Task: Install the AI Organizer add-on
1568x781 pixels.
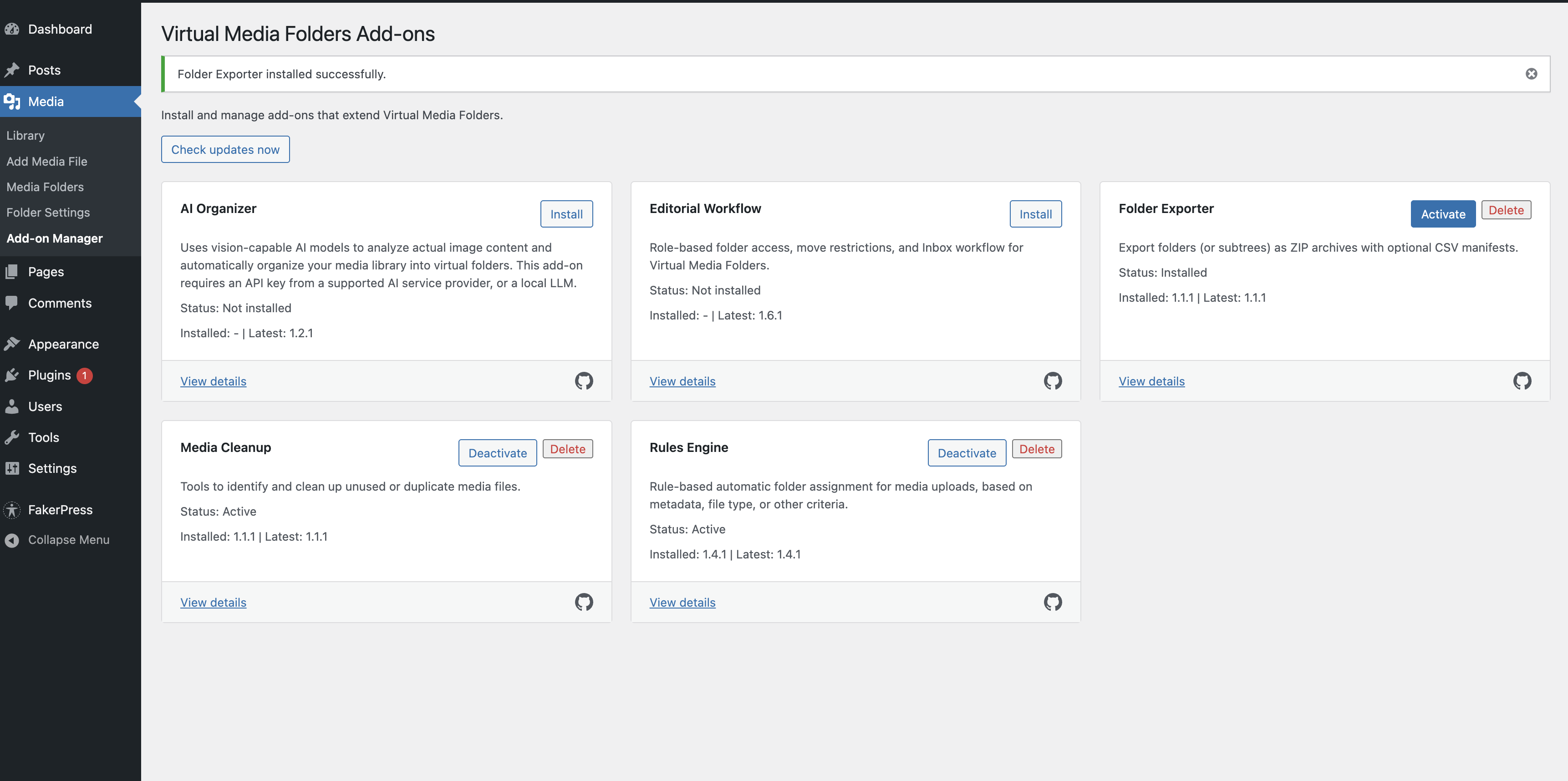Action: 566,214
